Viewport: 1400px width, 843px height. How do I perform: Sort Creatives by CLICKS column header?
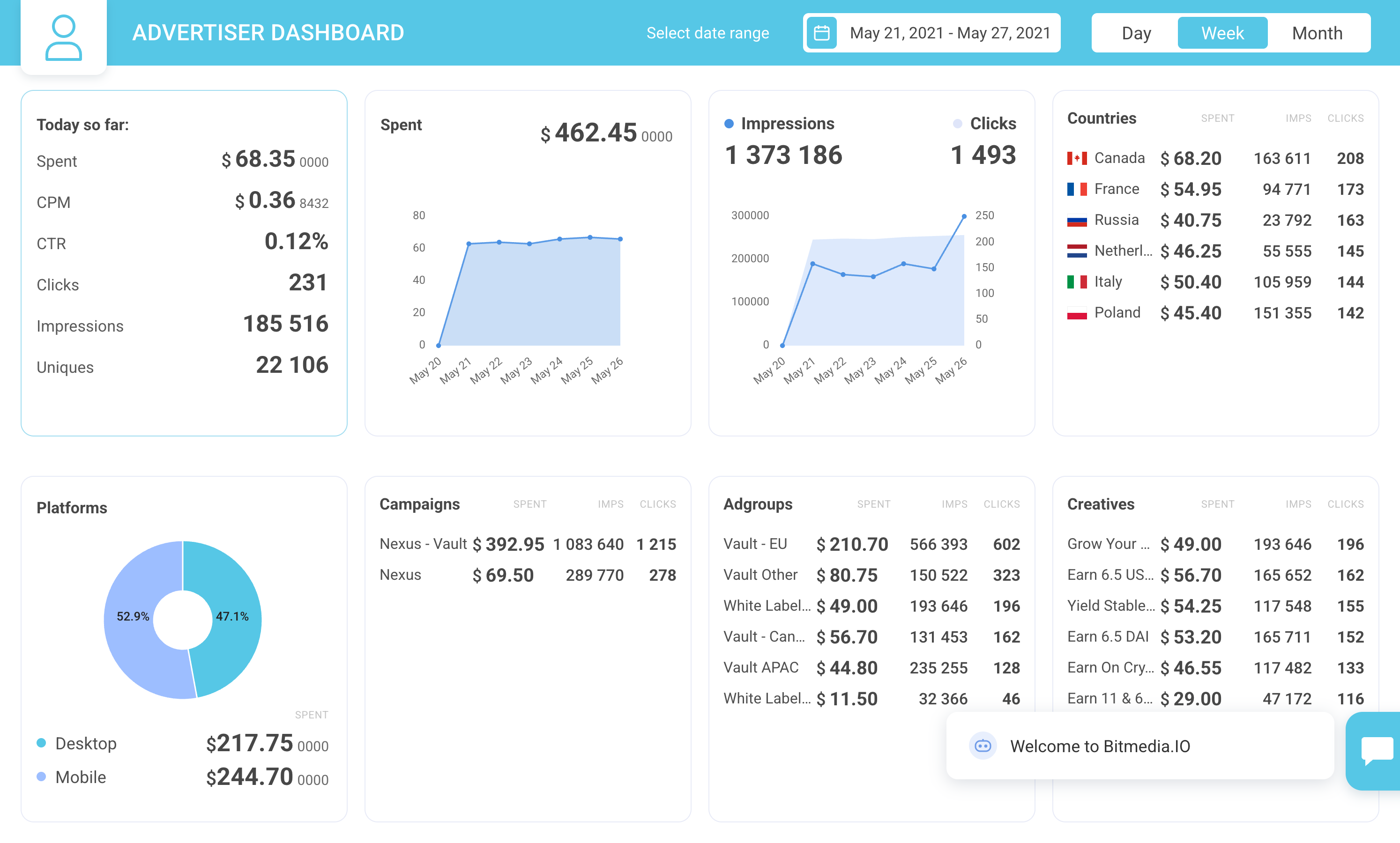[1345, 504]
